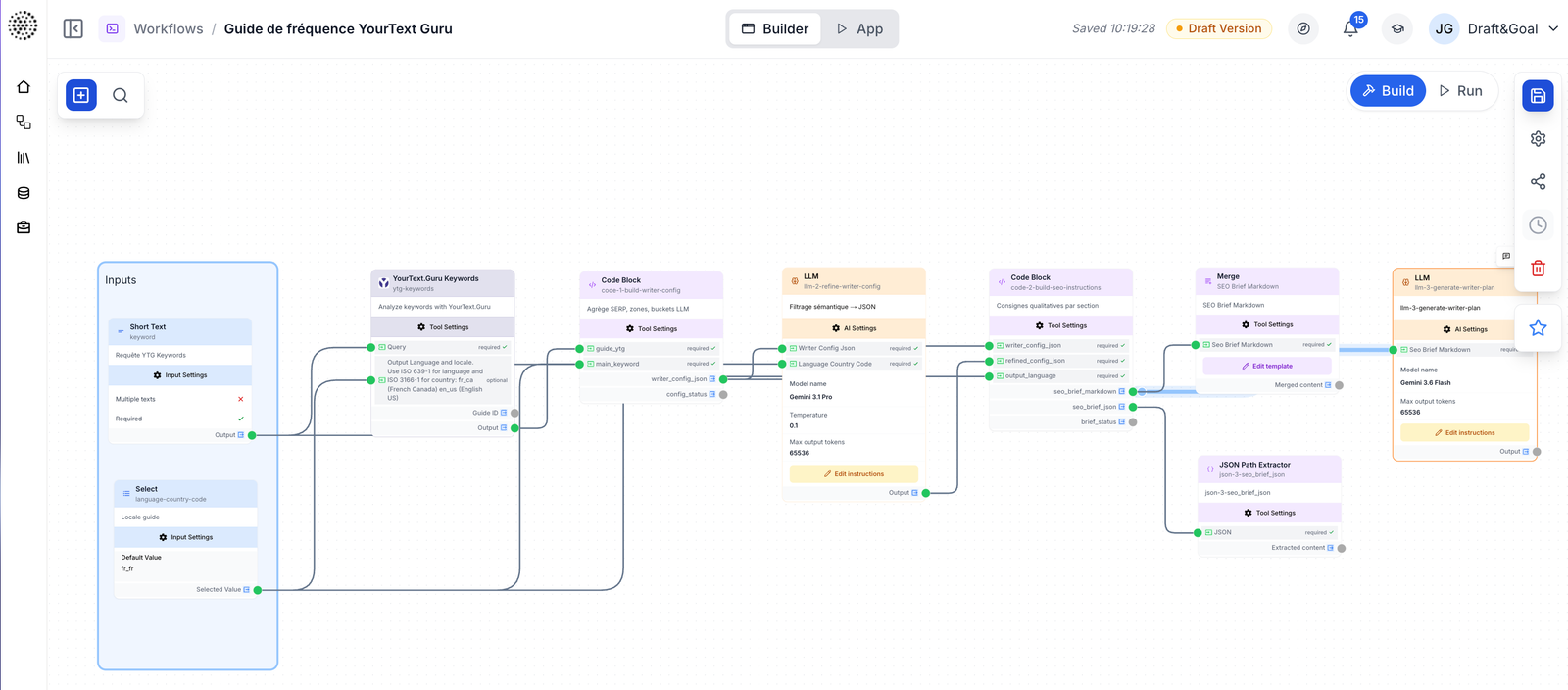Screen dimensions: 1568x690
Task: Open AI Settings on llm-2-refine-writer-config node
Action: 854,328
